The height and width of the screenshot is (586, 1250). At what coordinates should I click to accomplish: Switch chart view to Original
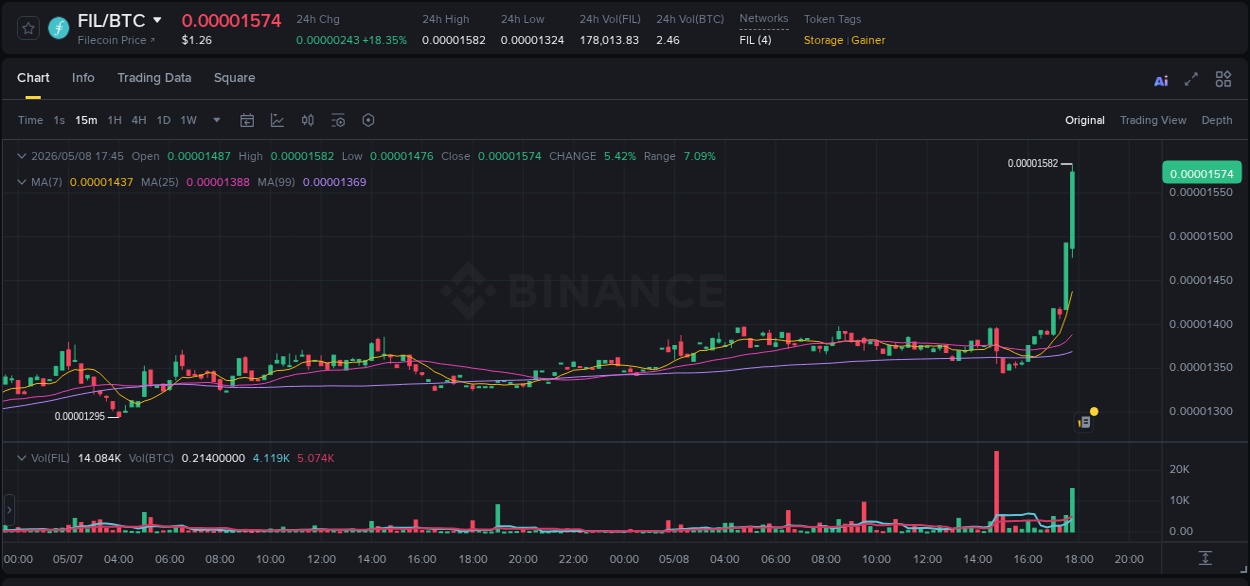1085,120
